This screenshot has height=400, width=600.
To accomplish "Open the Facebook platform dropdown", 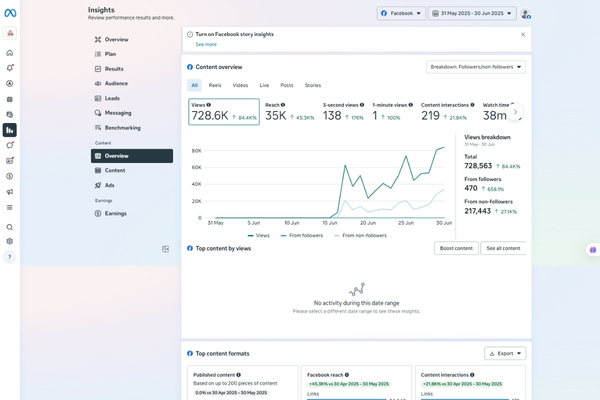I will coord(400,14).
